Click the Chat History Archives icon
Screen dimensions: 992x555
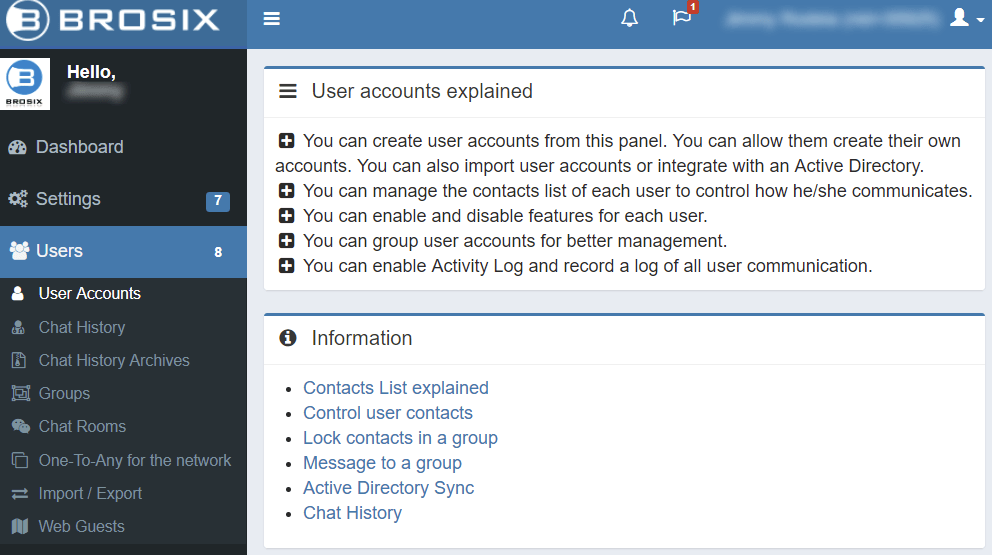tap(19, 360)
